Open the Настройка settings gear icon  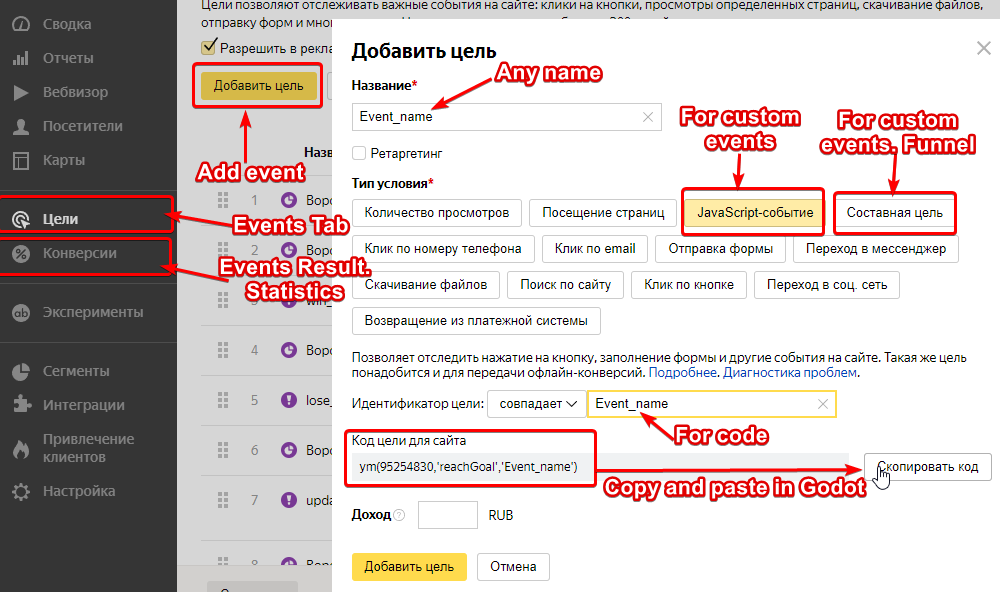pyautogui.click(x=20, y=491)
